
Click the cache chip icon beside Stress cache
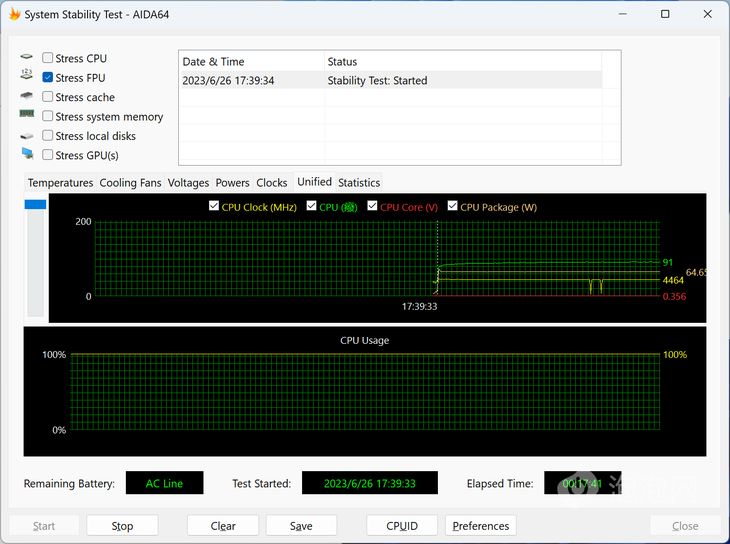(x=27, y=95)
